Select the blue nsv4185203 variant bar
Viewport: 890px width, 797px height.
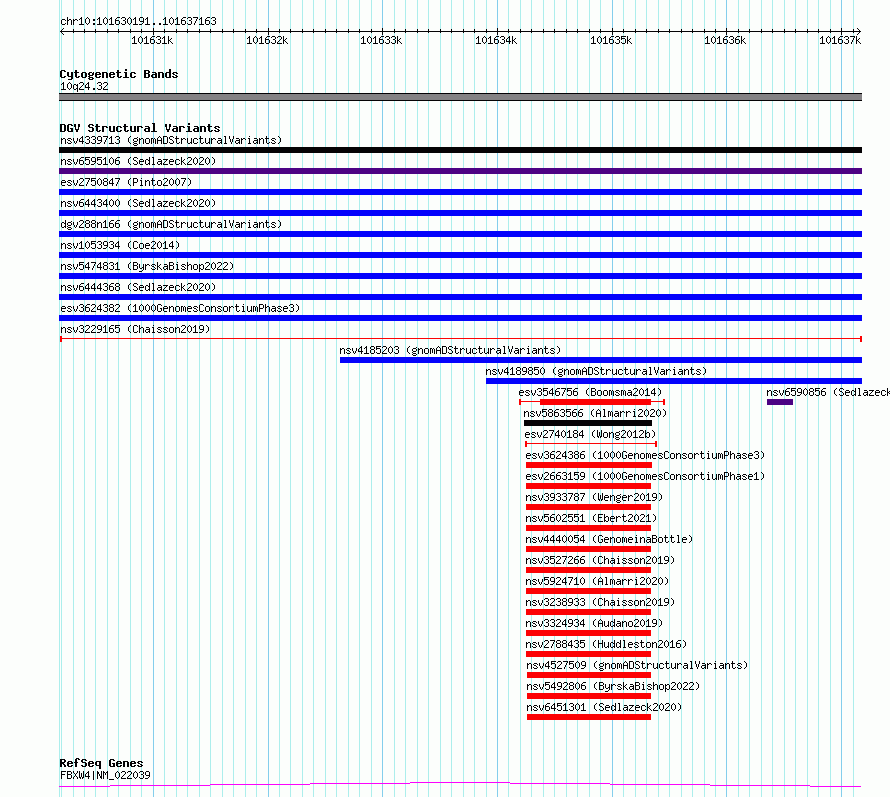click(601, 360)
